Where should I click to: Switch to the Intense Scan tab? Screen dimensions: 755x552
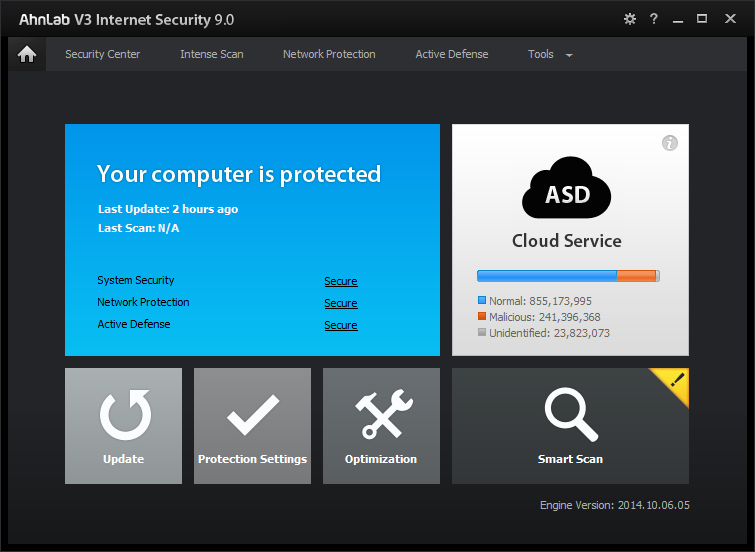(x=211, y=54)
